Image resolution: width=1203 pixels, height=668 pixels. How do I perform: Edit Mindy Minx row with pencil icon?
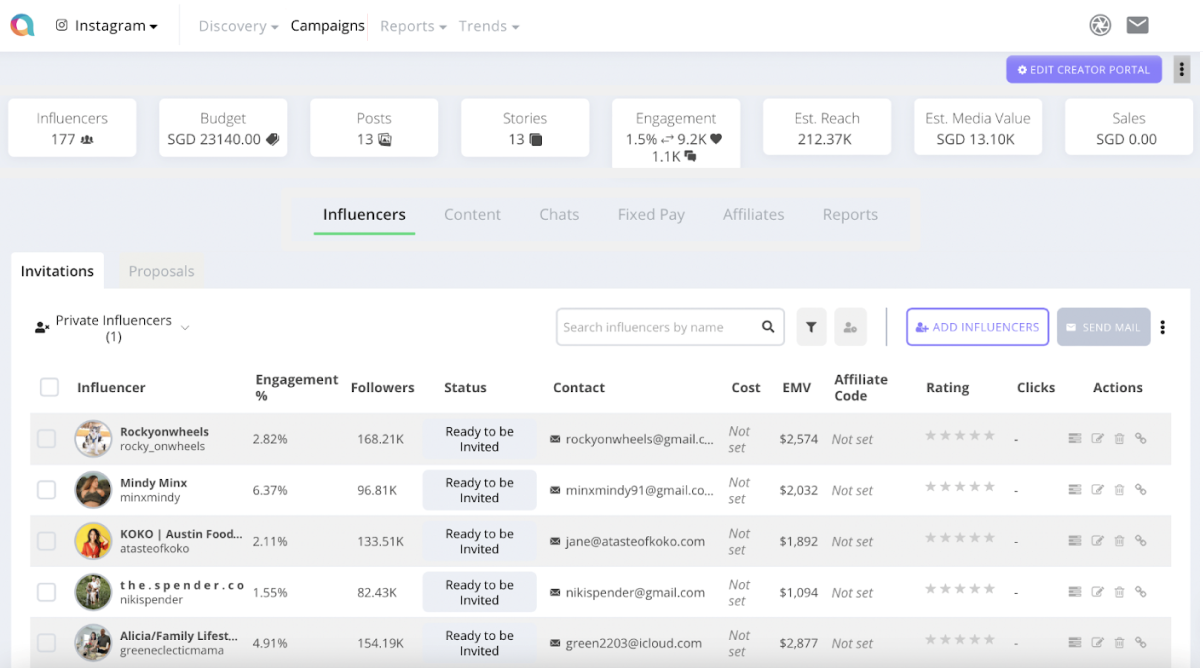click(x=1097, y=489)
